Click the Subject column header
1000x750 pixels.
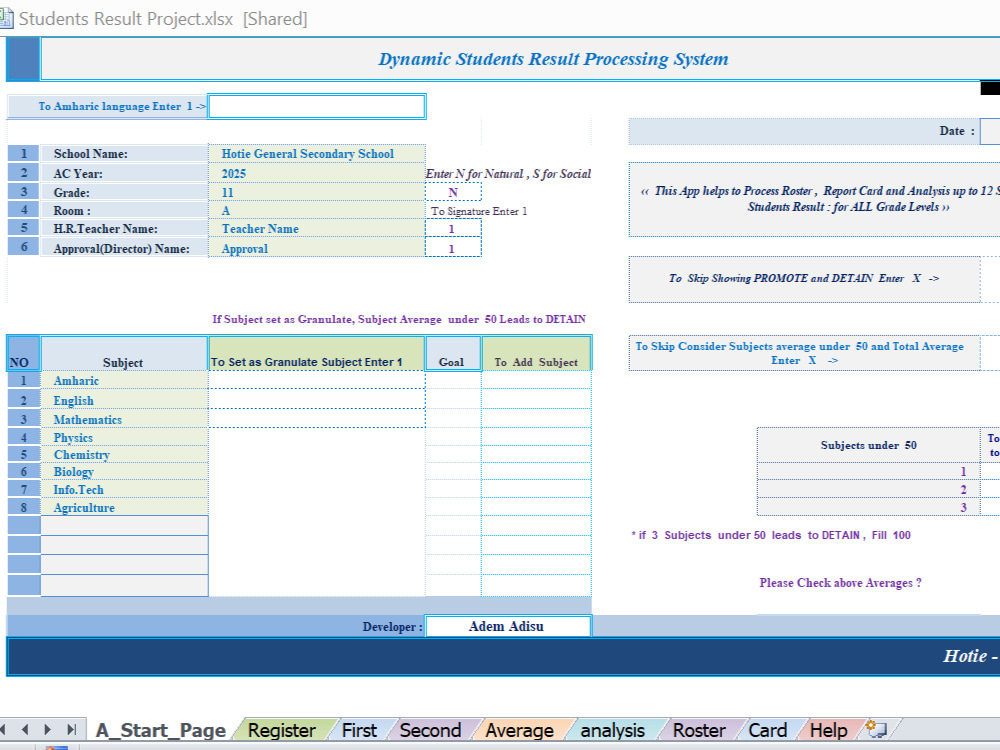pyautogui.click(x=124, y=353)
